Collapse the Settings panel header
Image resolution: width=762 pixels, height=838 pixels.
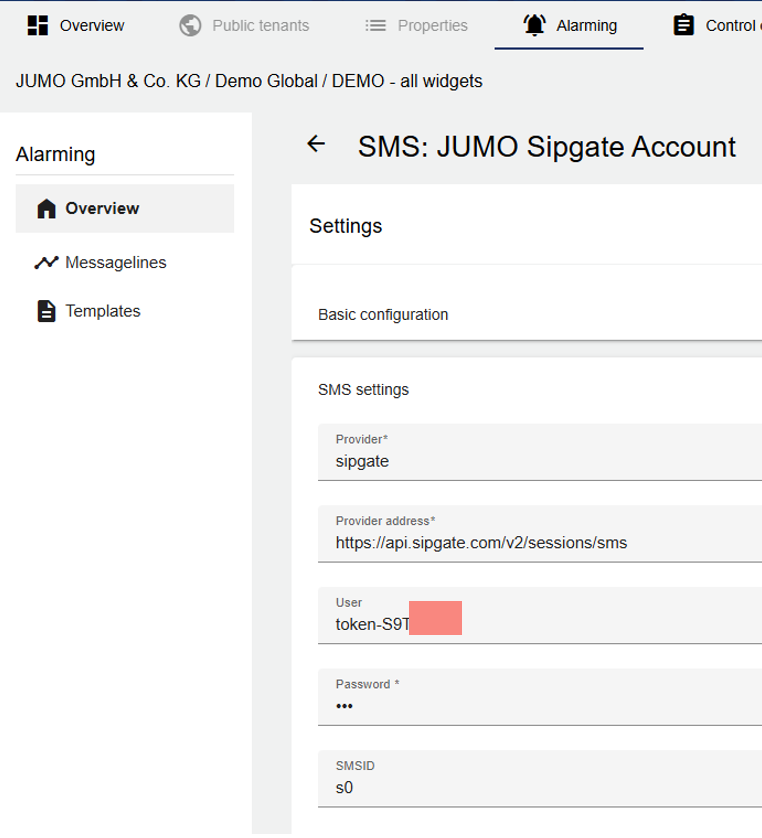[346, 227]
